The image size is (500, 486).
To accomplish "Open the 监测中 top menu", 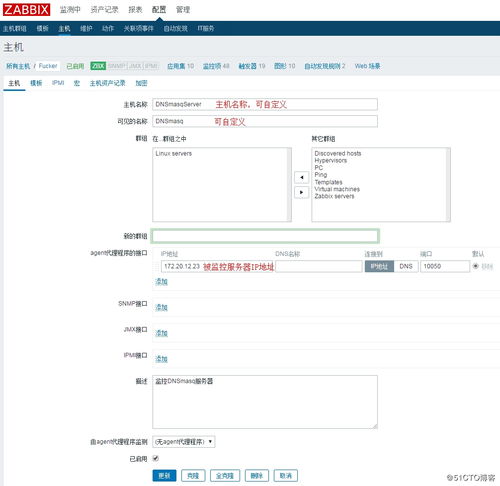I will pyautogui.click(x=70, y=10).
